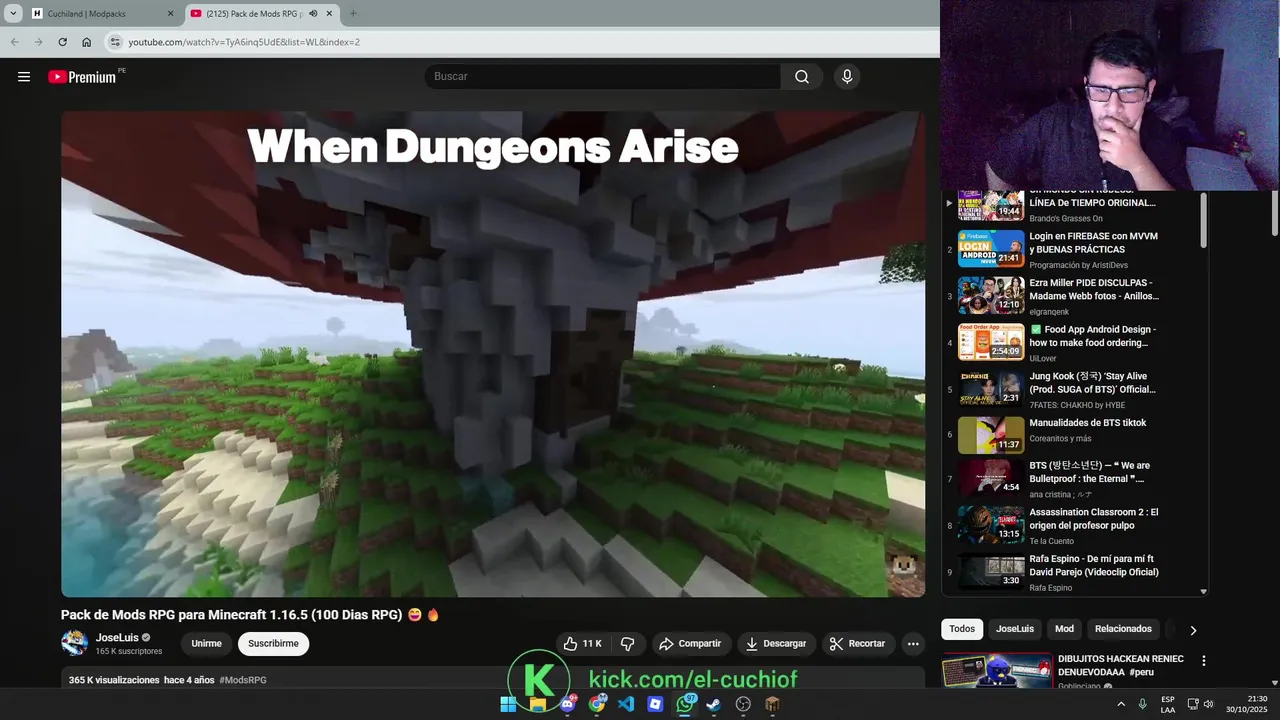
Task: Download the video with Descargar
Action: pos(776,644)
